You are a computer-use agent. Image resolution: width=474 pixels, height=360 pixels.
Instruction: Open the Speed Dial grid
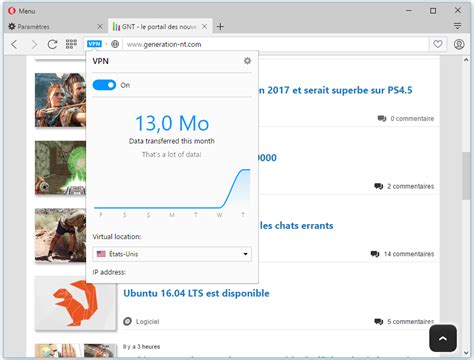coord(71,44)
